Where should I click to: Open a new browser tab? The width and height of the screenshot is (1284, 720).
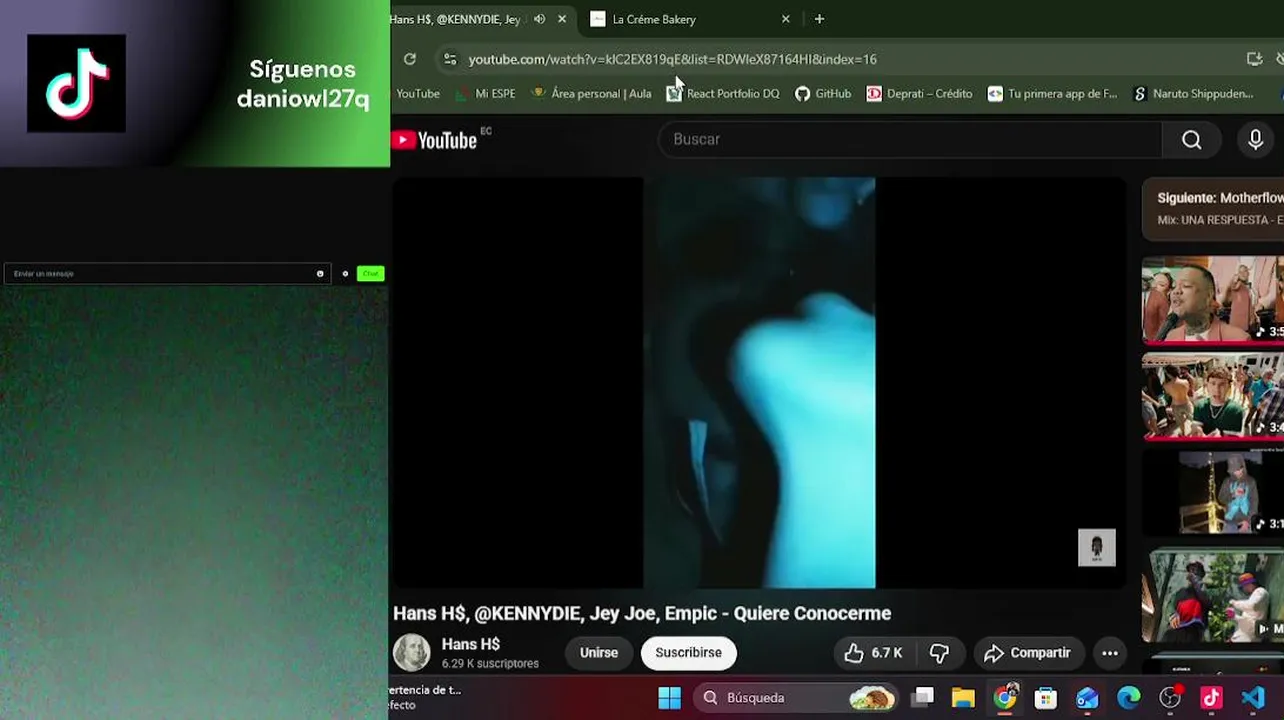(819, 19)
